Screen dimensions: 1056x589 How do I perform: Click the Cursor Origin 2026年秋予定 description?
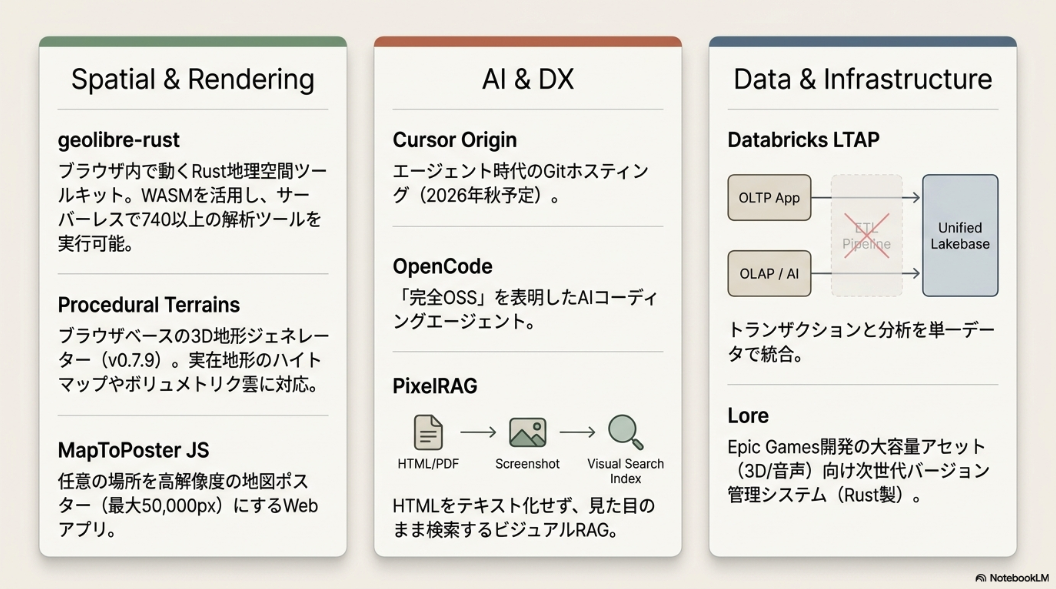[521, 183]
